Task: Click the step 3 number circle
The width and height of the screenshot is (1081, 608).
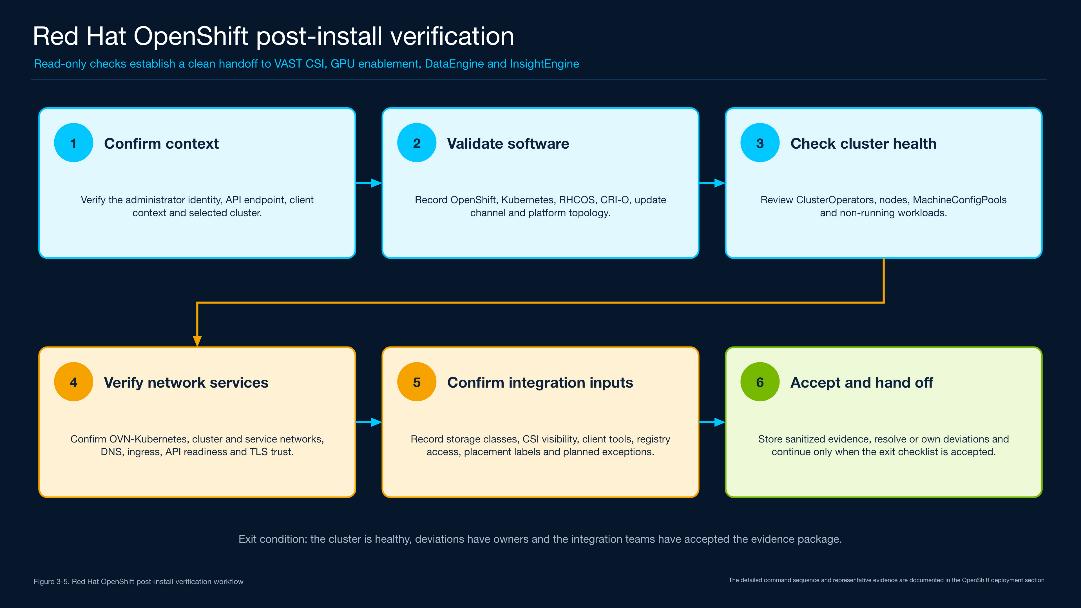Action: (760, 143)
